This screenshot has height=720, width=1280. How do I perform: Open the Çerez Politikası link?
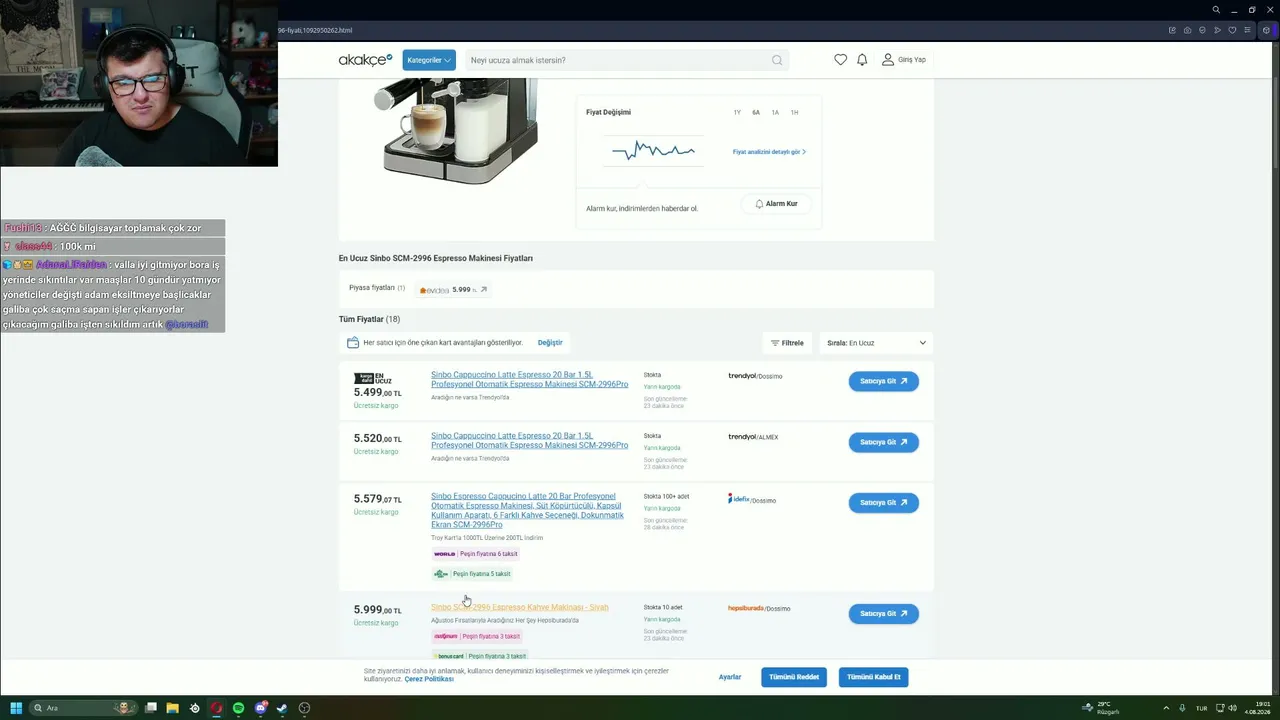coord(429,679)
